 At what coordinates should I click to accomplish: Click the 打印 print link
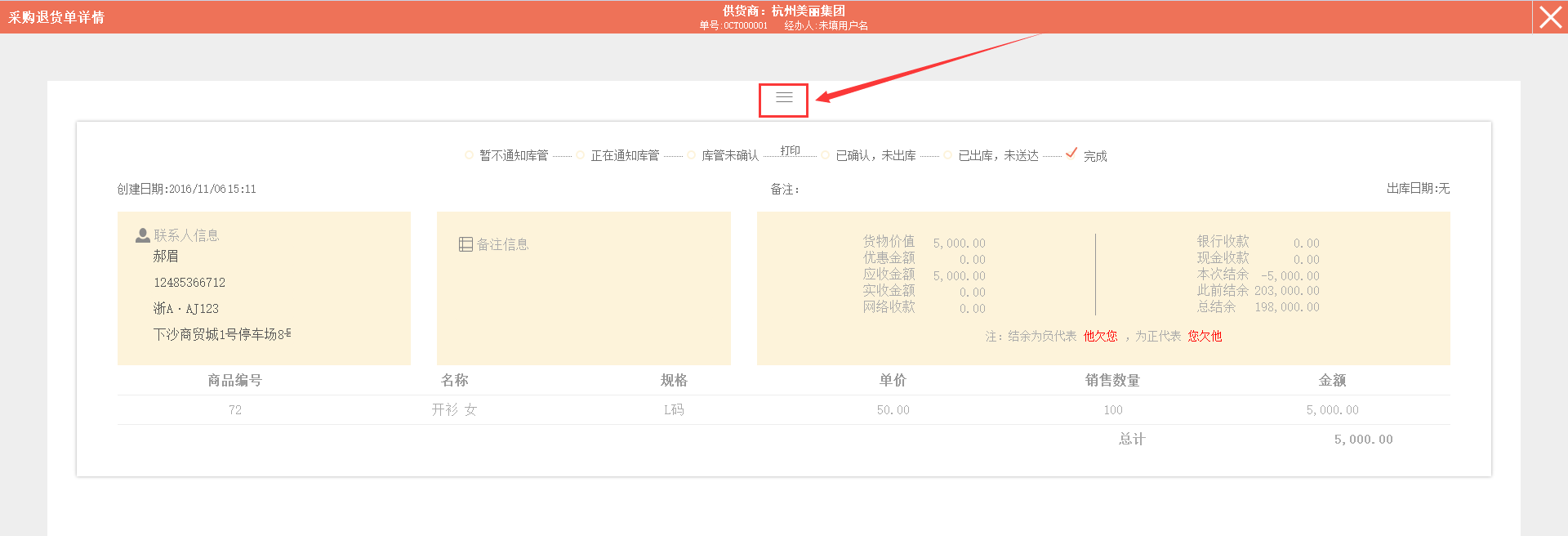pyautogui.click(x=790, y=150)
